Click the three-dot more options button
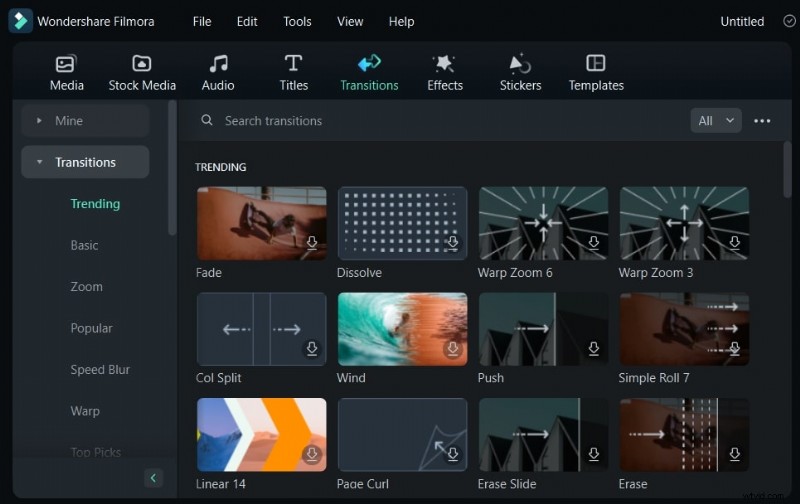 point(762,121)
